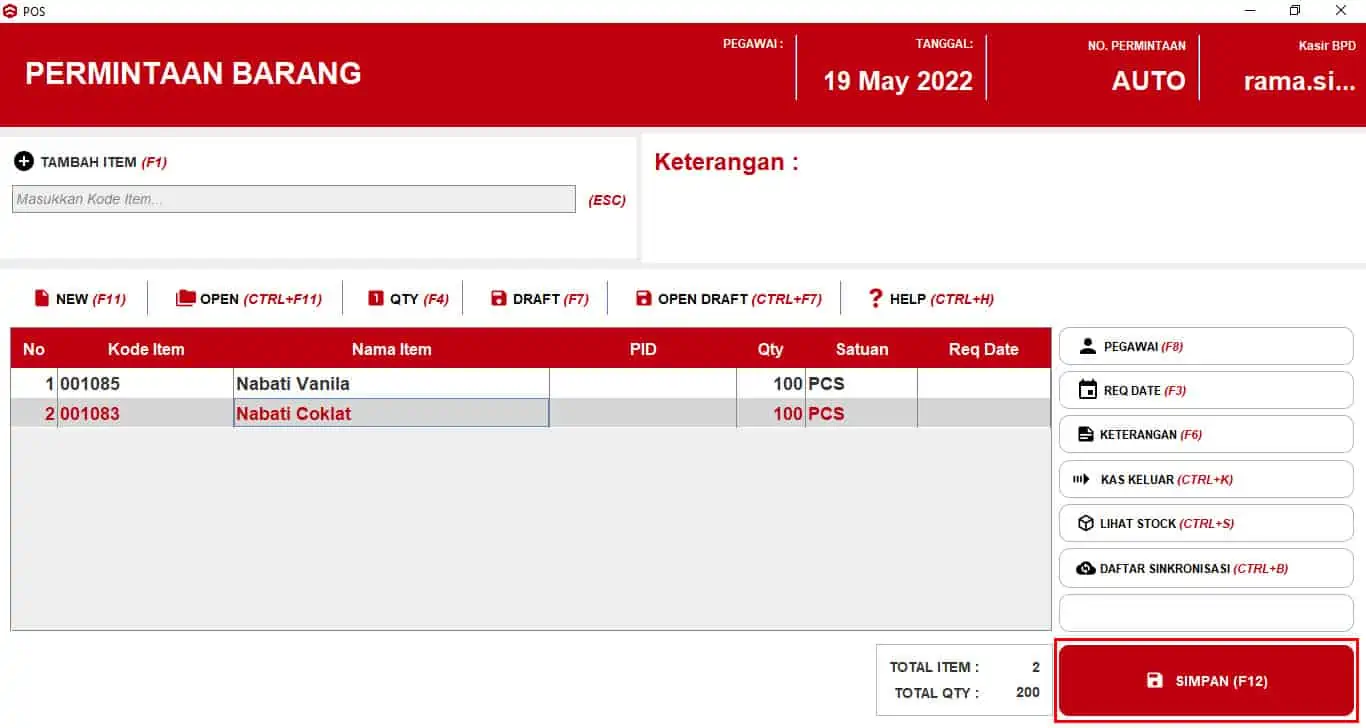Minimize the POS window
Viewport: 1366px width, 728px height.
[x=1251, y=11]
